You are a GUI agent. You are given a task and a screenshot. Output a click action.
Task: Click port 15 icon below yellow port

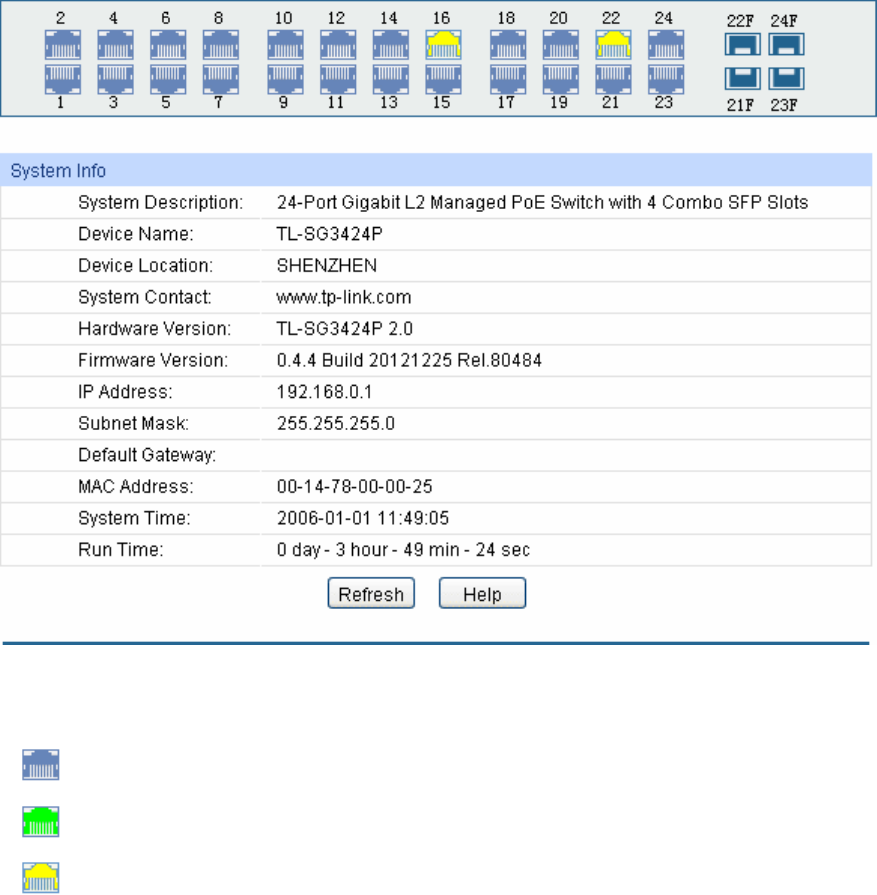click(443, 79)
